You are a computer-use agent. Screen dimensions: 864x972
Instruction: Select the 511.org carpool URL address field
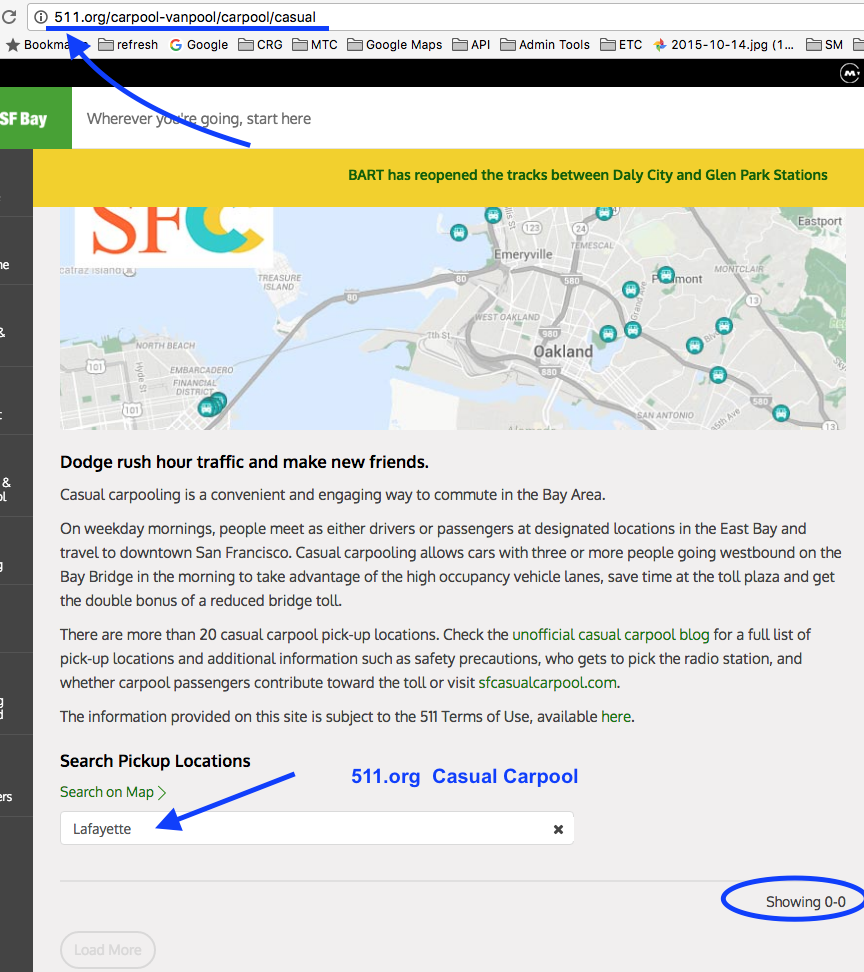(445, 17)
